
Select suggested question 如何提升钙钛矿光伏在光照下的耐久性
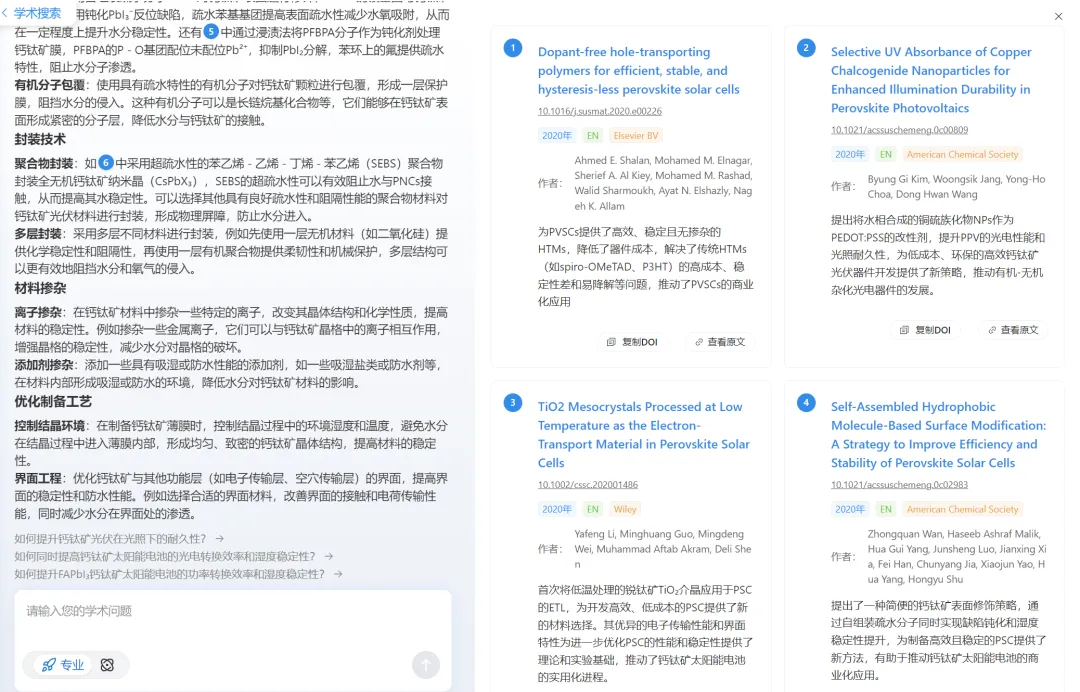click(119, 539)
